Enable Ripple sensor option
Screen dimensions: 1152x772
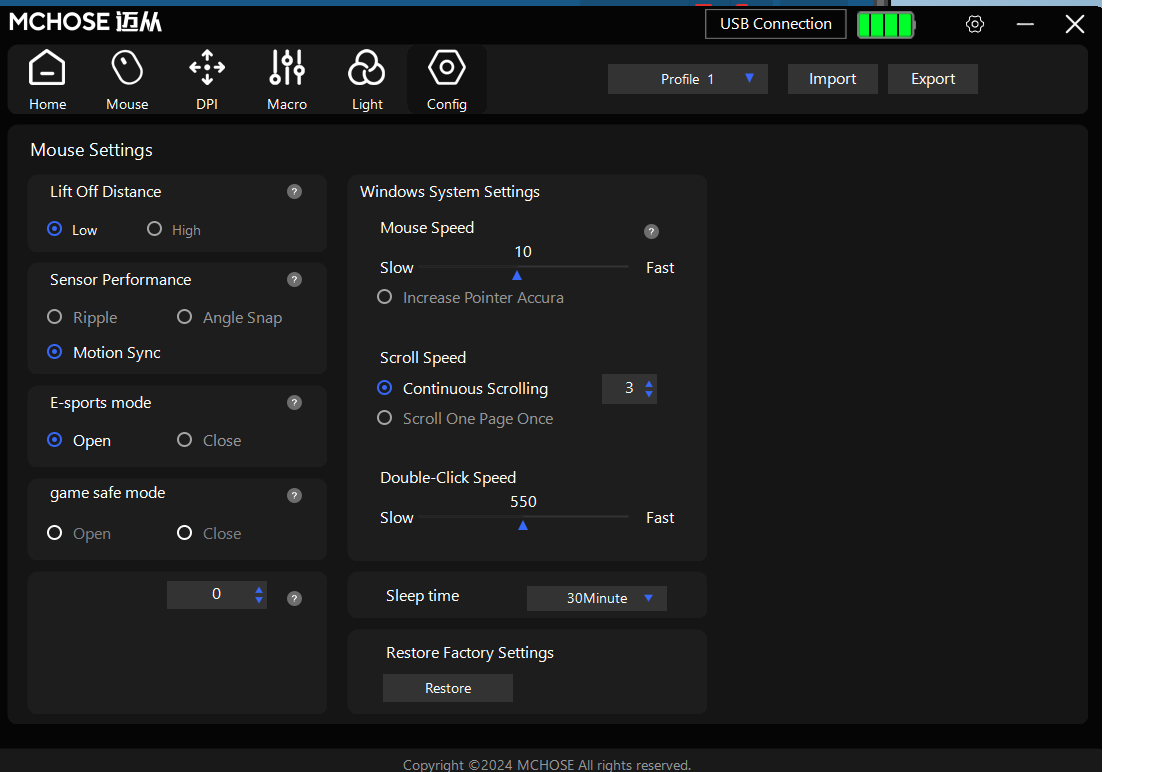click(54, 317)
